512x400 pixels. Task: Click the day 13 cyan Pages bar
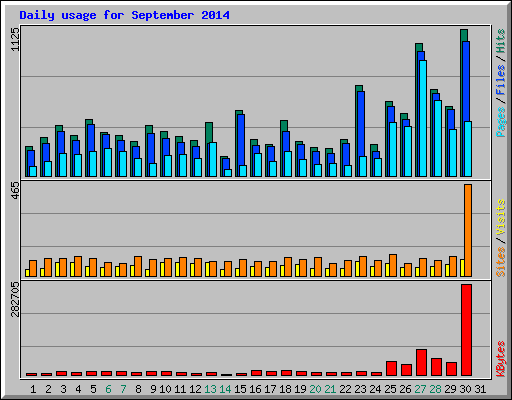coord(213,159)
